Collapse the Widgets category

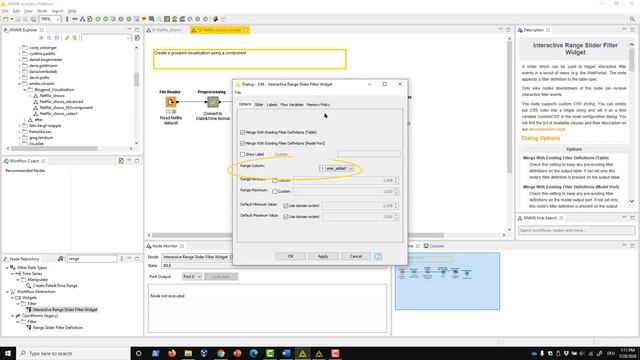tap(12, 298)
